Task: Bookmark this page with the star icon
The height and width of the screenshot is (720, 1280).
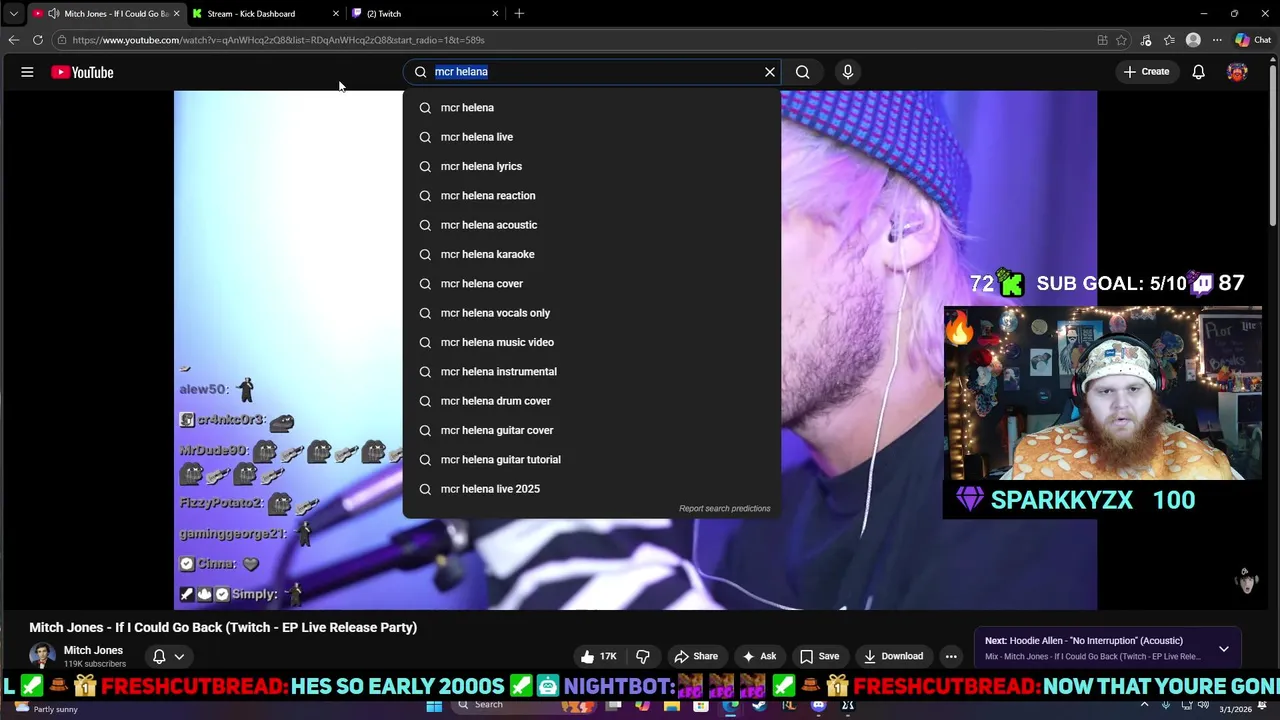Action: 1121,40
